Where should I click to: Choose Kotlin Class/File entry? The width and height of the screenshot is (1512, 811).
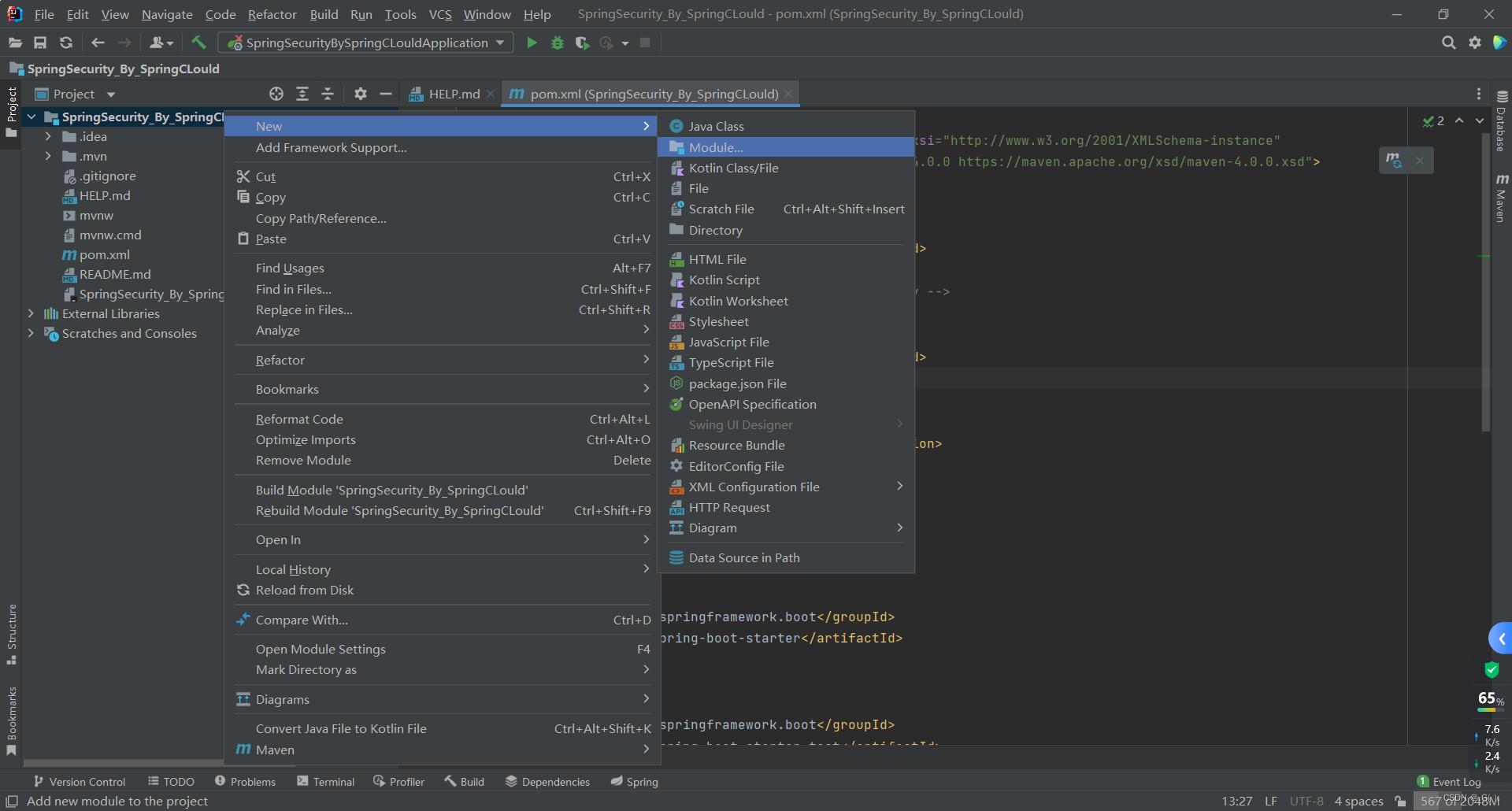[786, 168]
